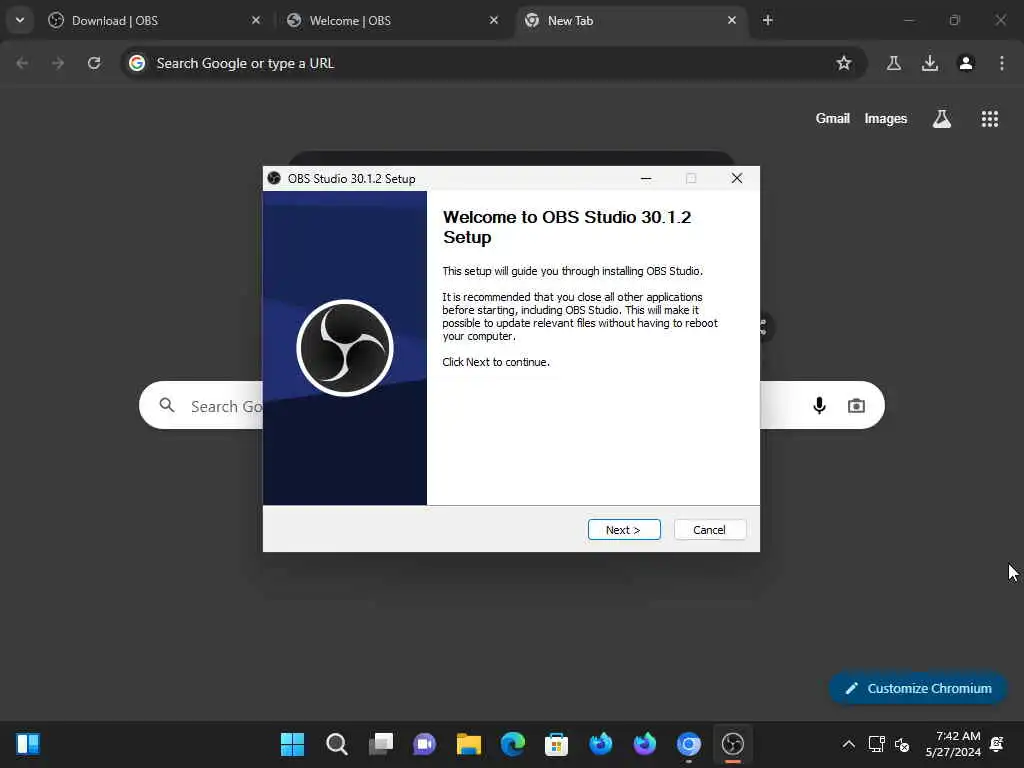Click the flask icon beside Images
1024x768 pixels.
pyautogui.click(x=942, y=119)
